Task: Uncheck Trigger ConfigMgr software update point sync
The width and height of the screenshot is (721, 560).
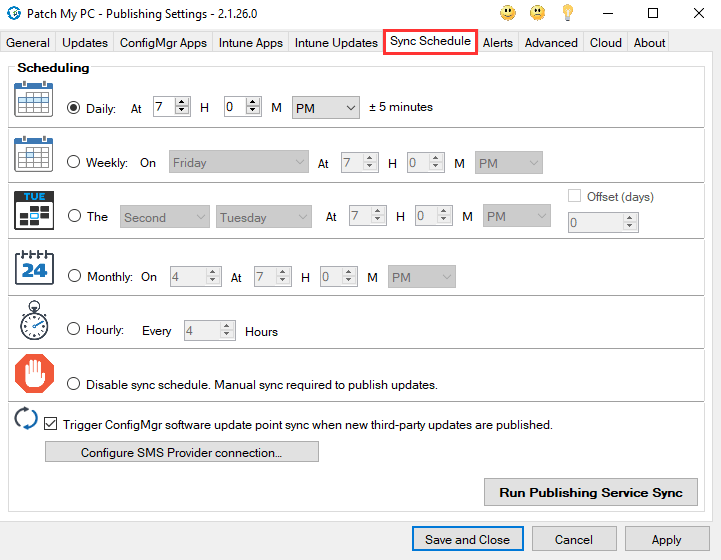Action: [x=51, y=423]
